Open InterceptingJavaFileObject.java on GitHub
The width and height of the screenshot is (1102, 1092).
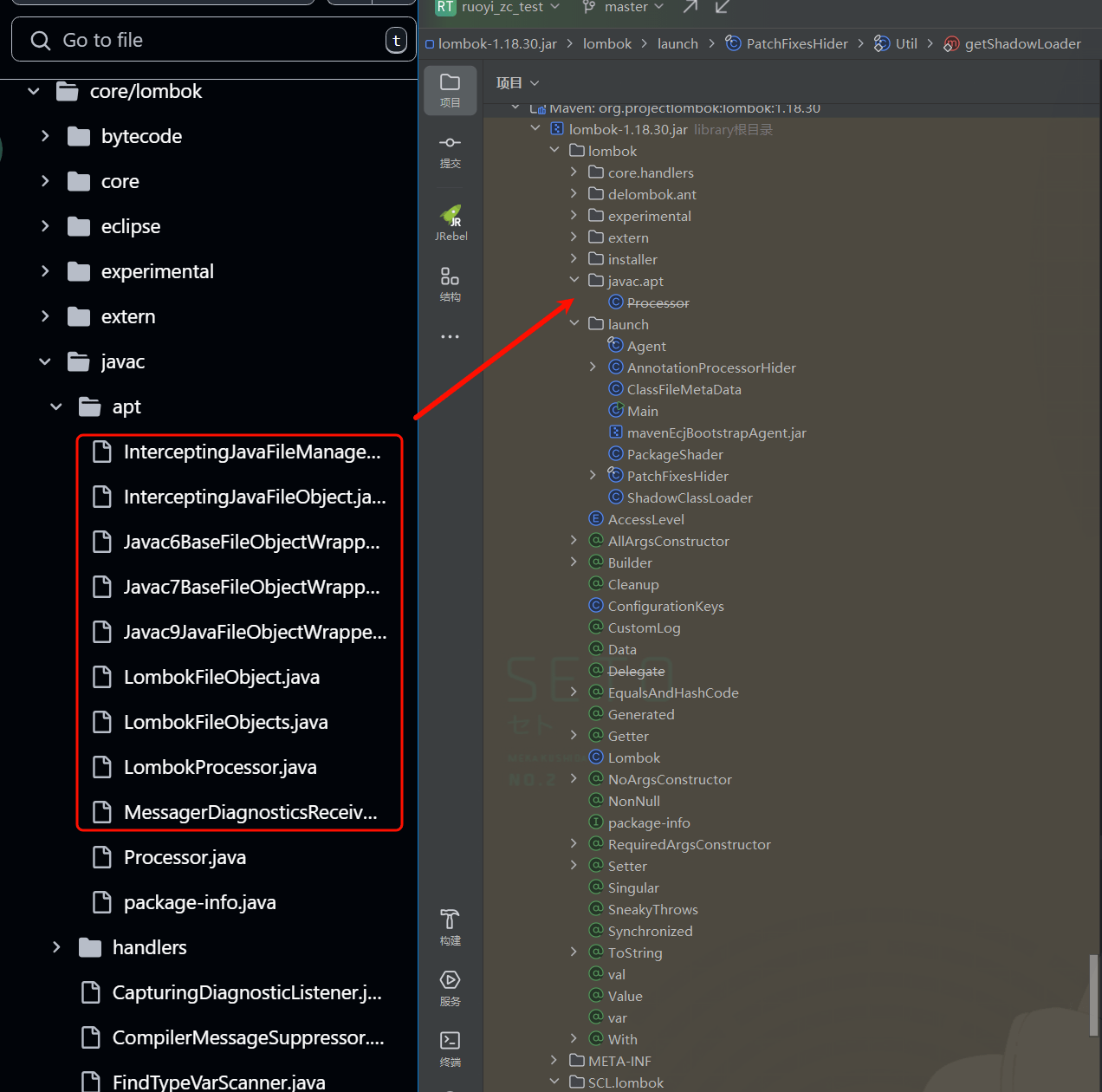click(255, 497)
